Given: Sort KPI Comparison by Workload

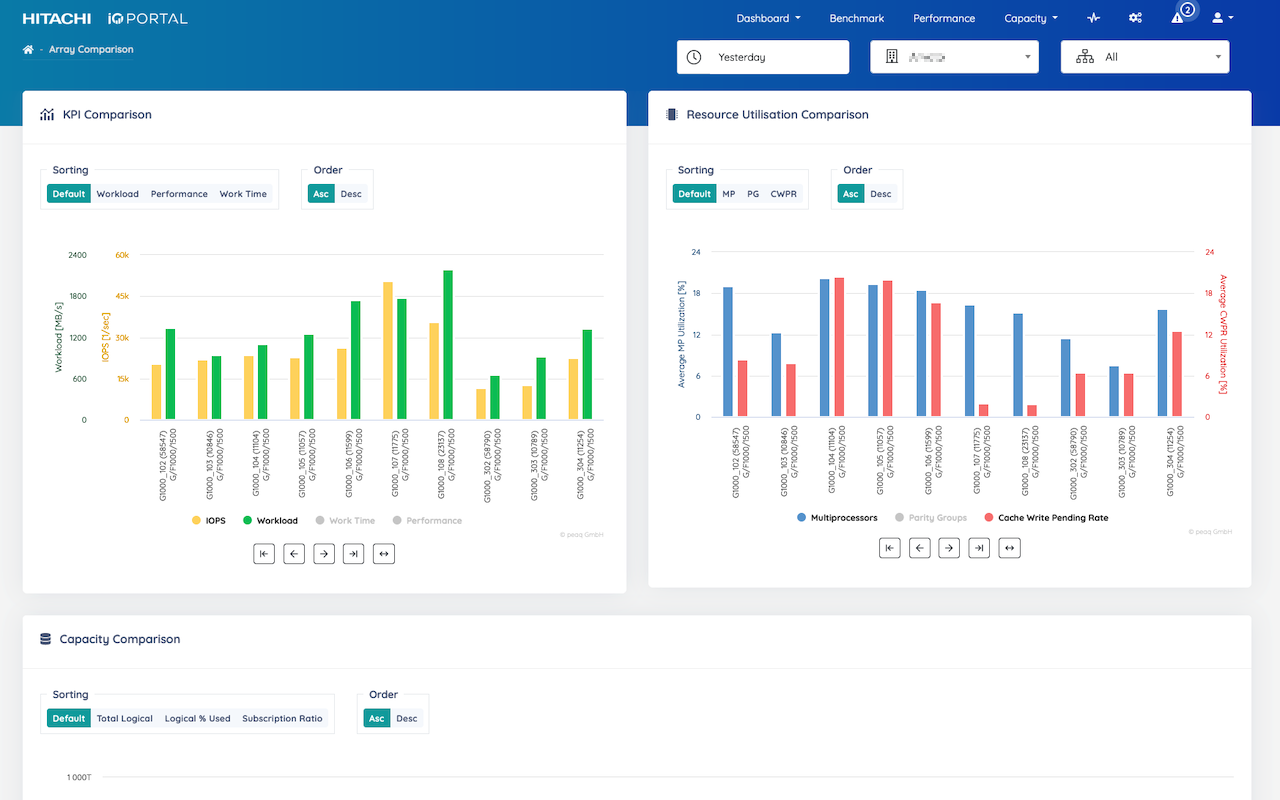Looking at the screenshot, I should tap(117, 194).
